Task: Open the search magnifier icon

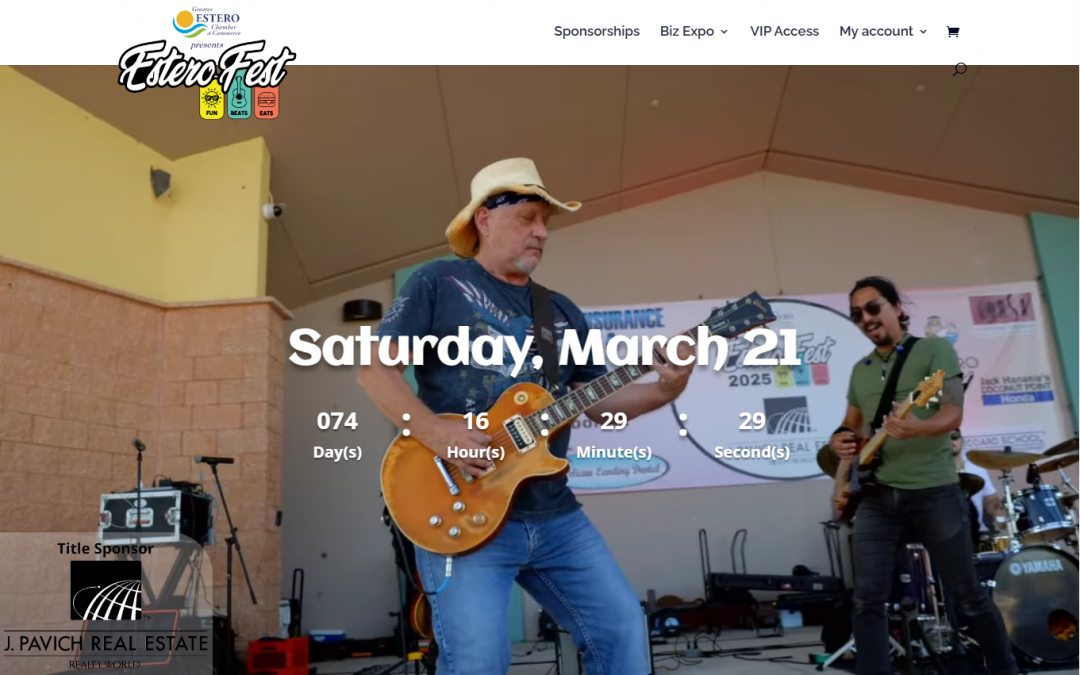Action: [x=959, y=69]
